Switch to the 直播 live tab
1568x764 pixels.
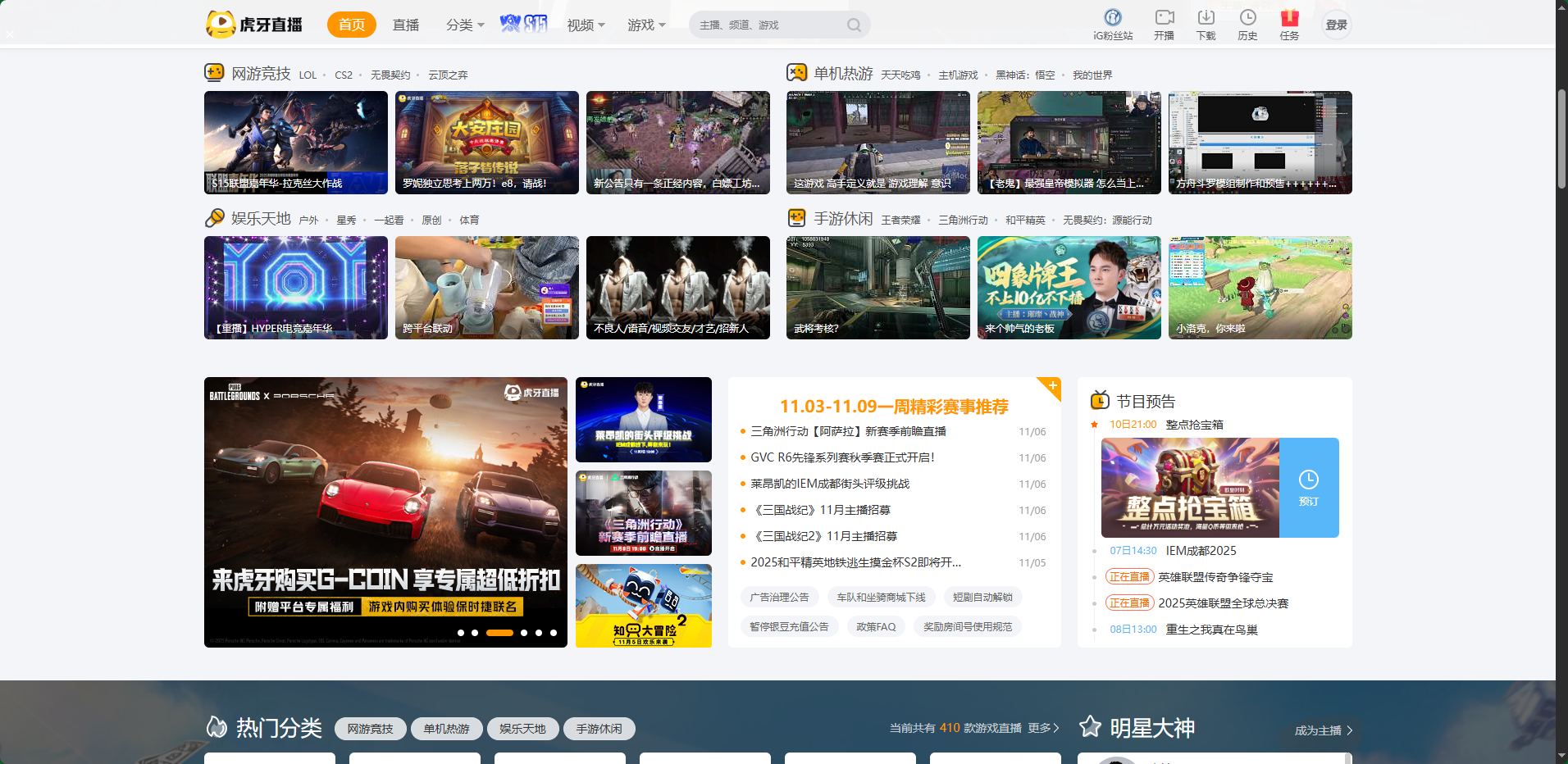(406, 25)
